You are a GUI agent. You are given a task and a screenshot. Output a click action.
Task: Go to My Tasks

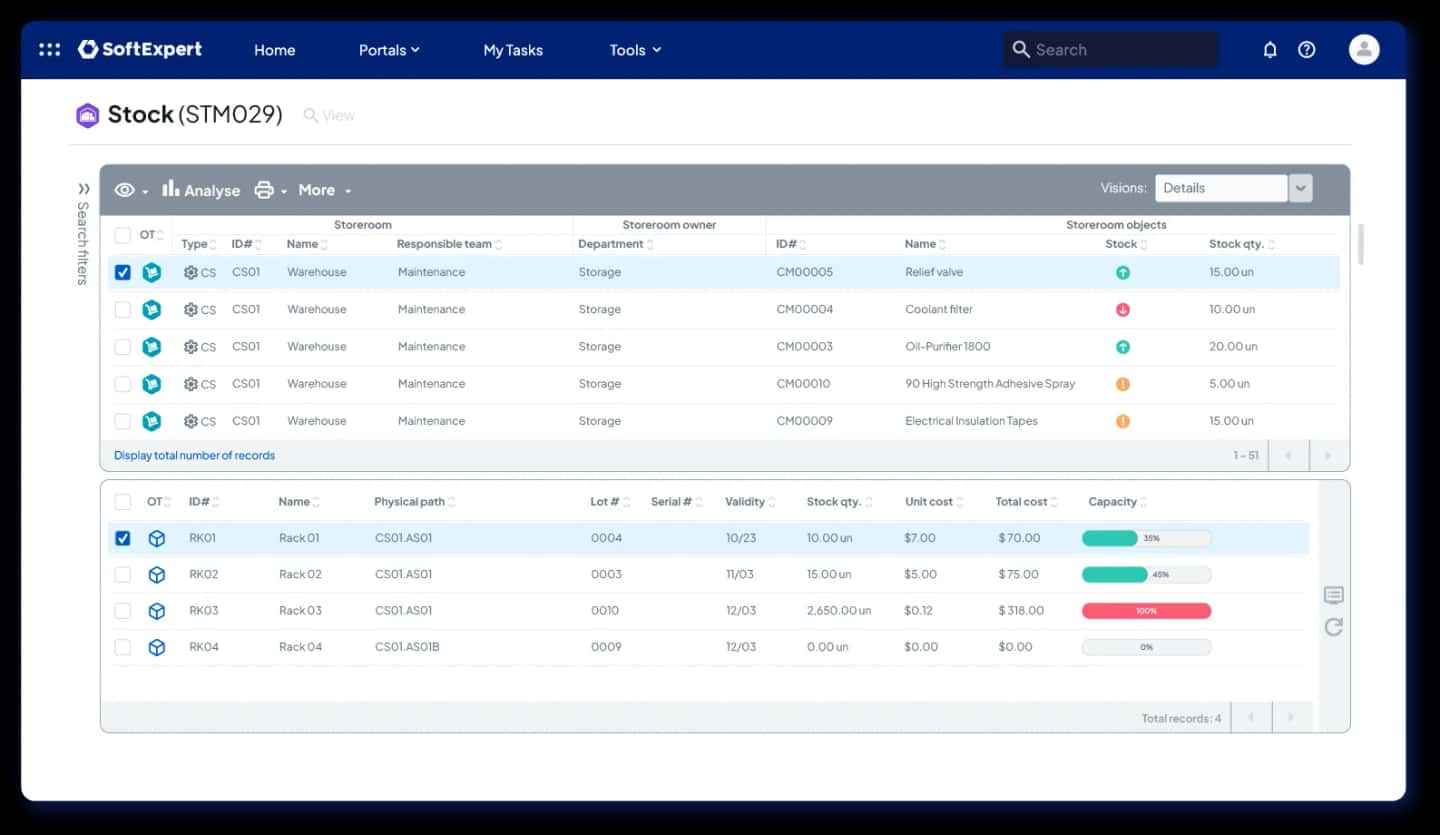pos(513,50)
